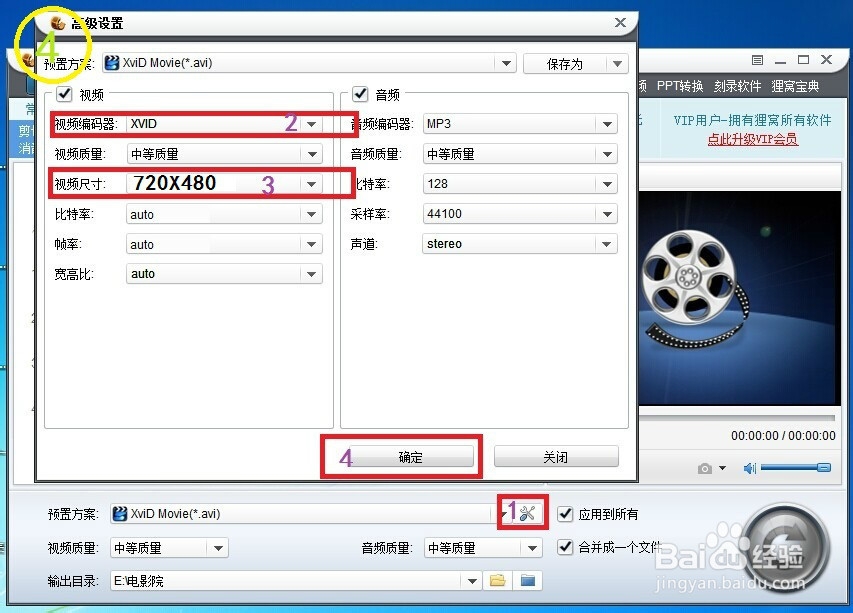Mute audio with the speaker icon
853x613 pixels.
click(750, 468)
